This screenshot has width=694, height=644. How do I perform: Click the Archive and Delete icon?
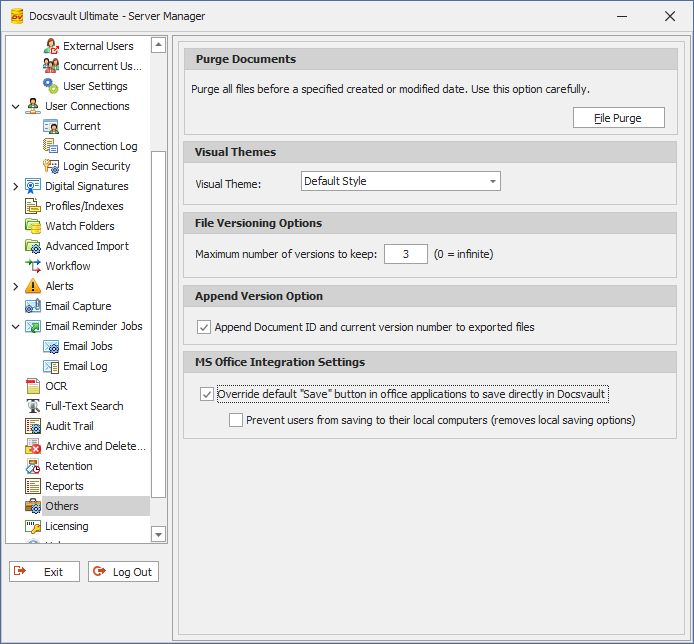point(33,446)
